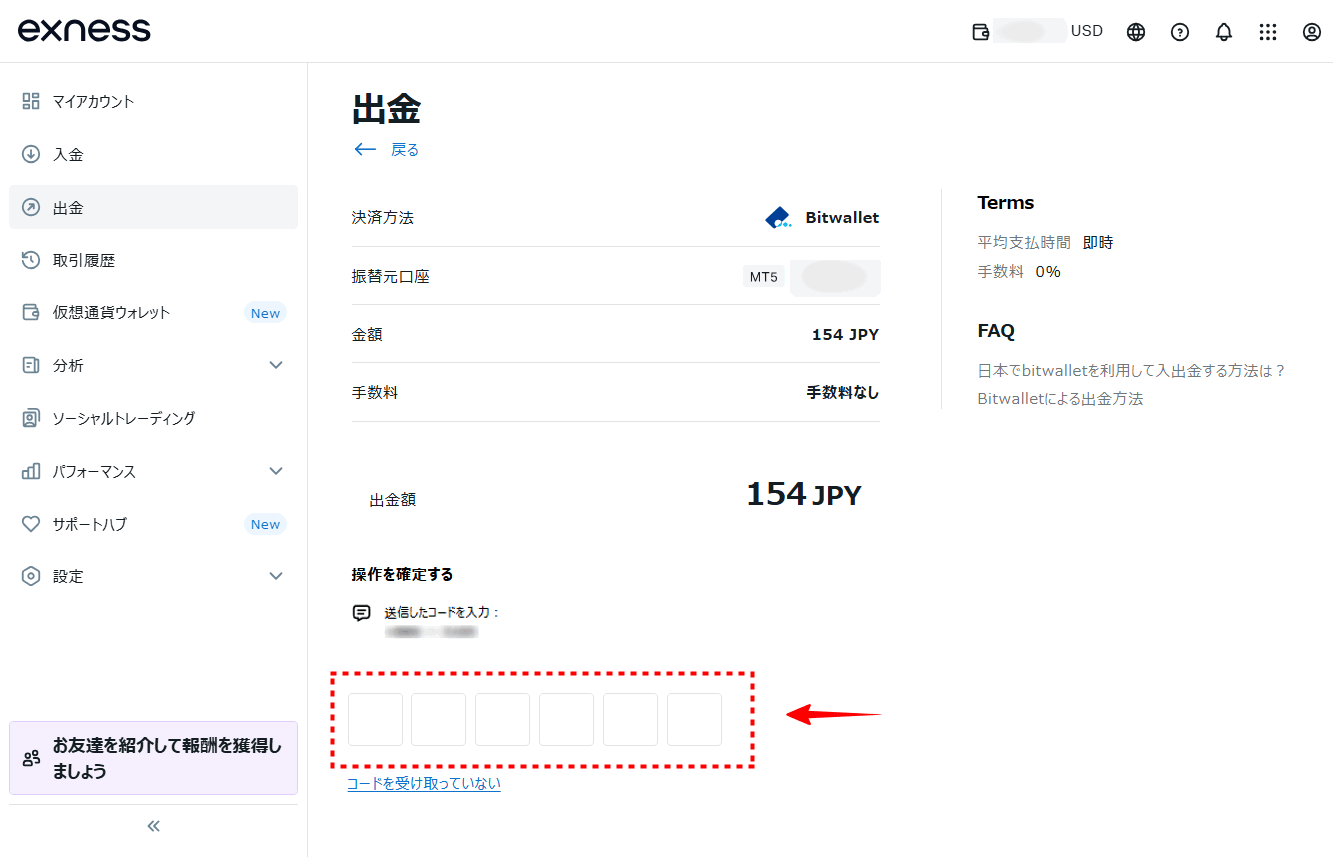Click the first code digit box
This screenshot has height=857, width=1333.
click(x=375, y=720)
